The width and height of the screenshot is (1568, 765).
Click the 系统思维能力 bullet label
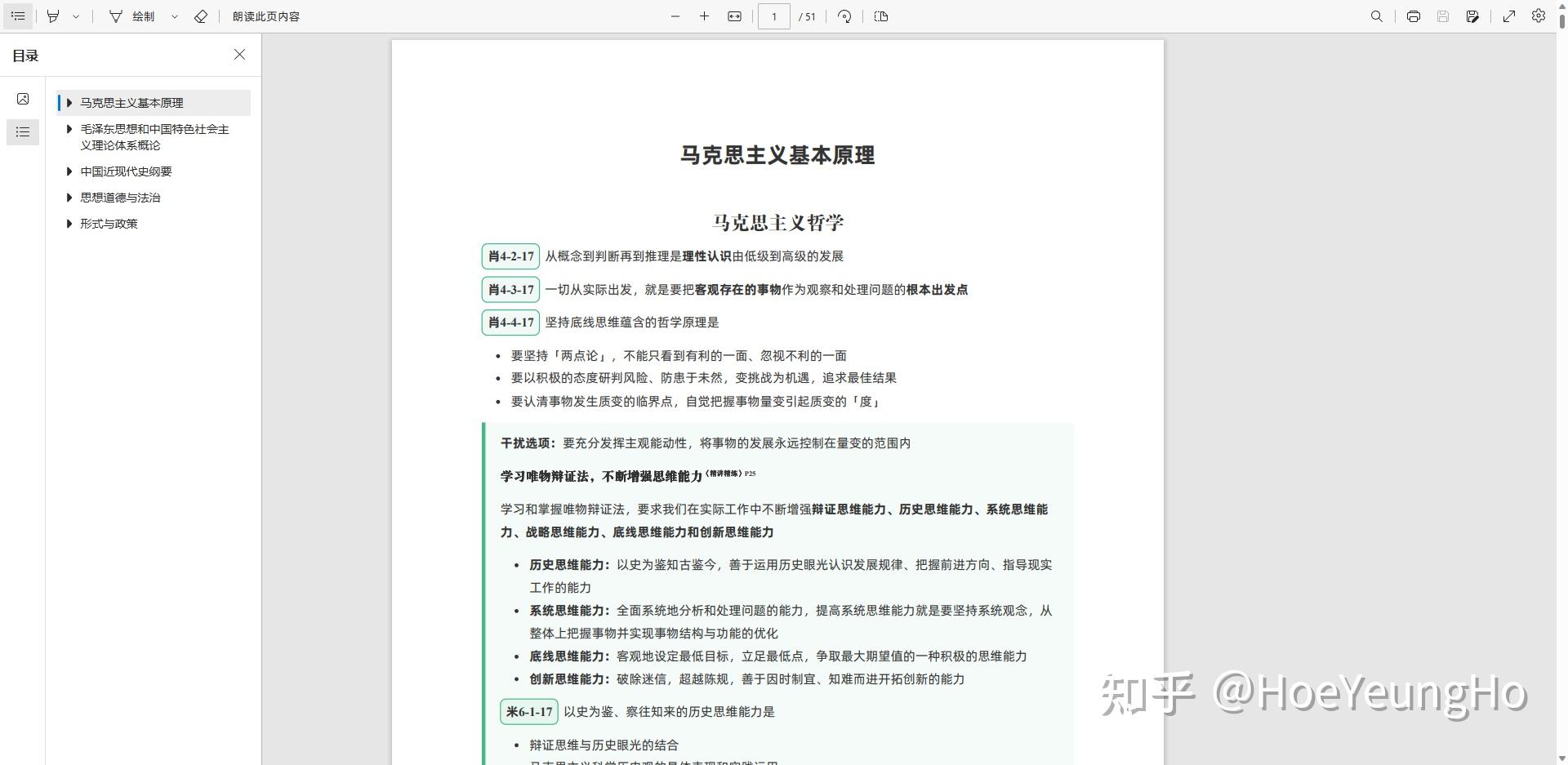coord(570,611)
